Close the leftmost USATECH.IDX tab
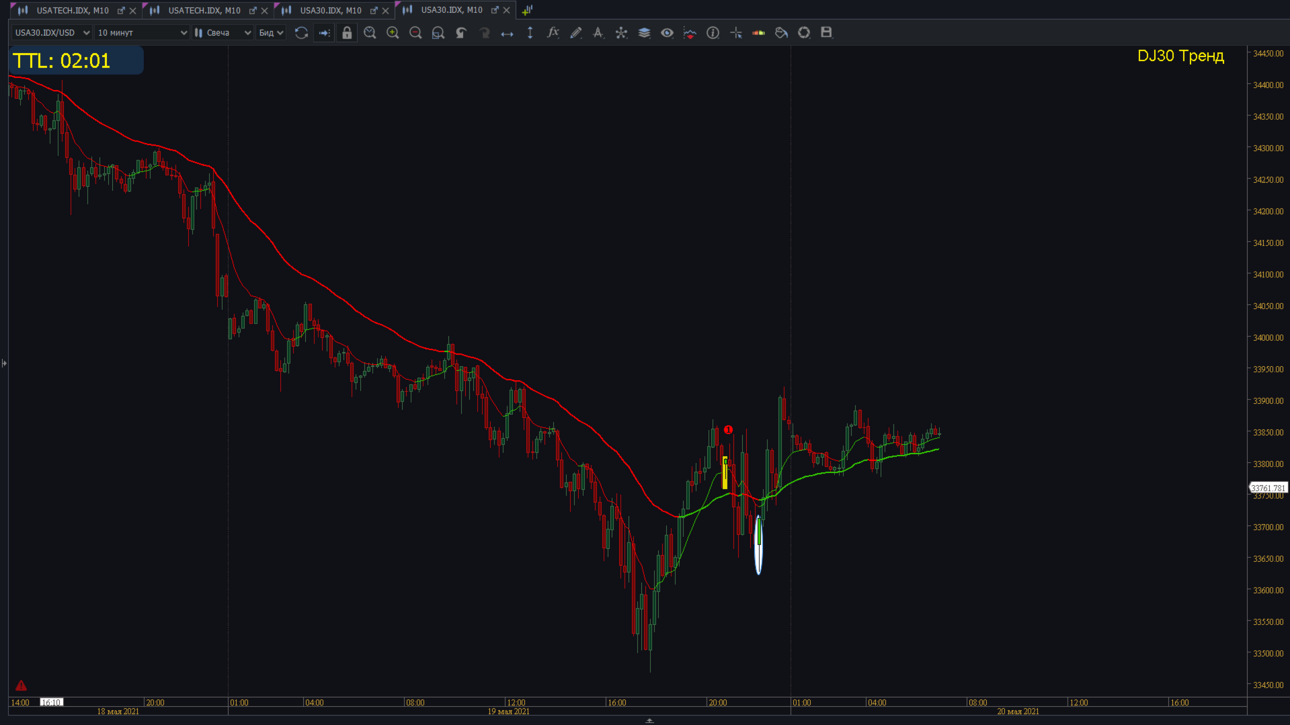This screenshot has width=1290, height=725. click(133, 11)
